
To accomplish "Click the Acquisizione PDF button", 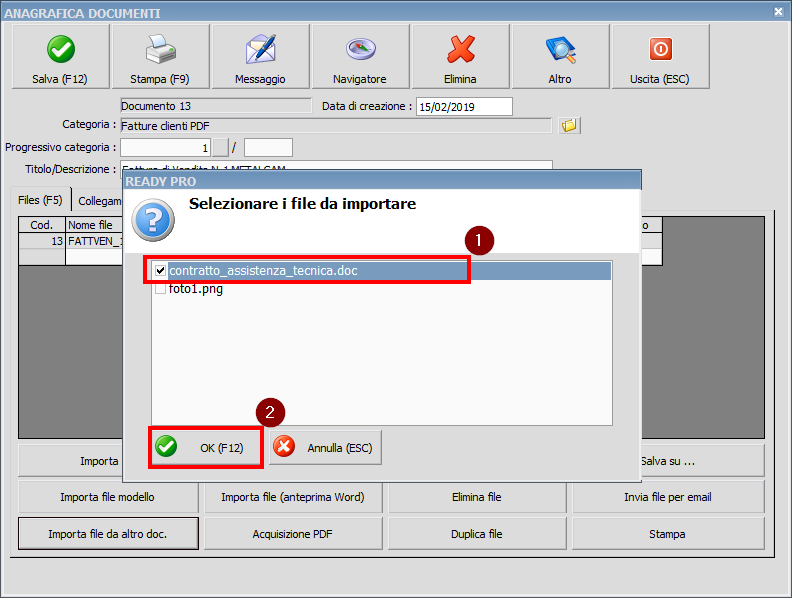I will point(292,534).
